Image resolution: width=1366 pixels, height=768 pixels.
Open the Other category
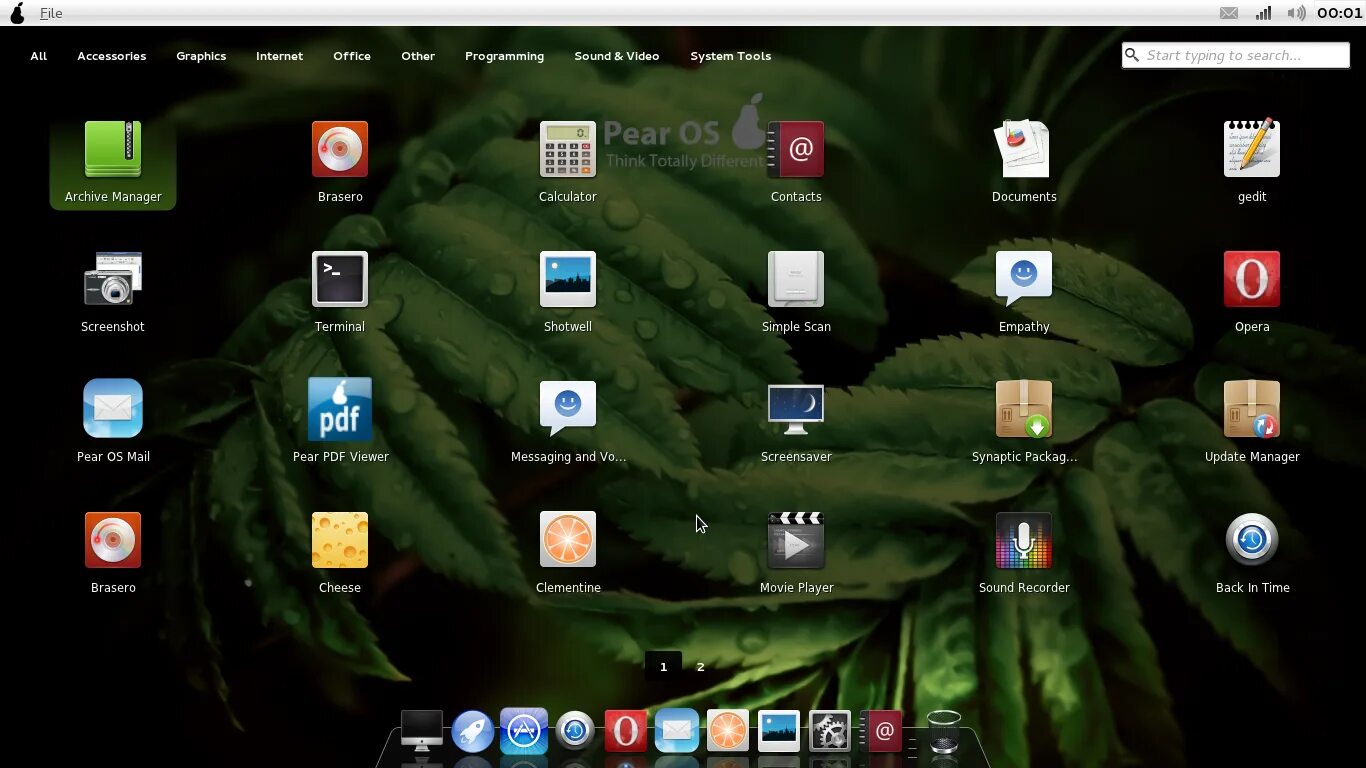tap(418, 56)
